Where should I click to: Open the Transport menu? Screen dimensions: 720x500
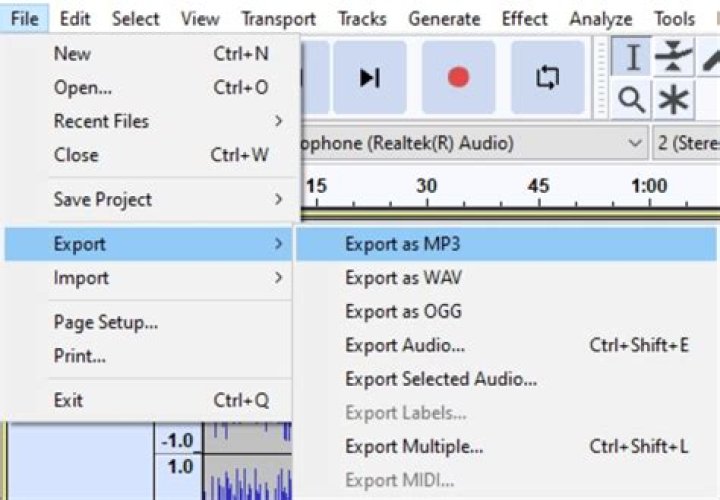[x=279, y=19]
